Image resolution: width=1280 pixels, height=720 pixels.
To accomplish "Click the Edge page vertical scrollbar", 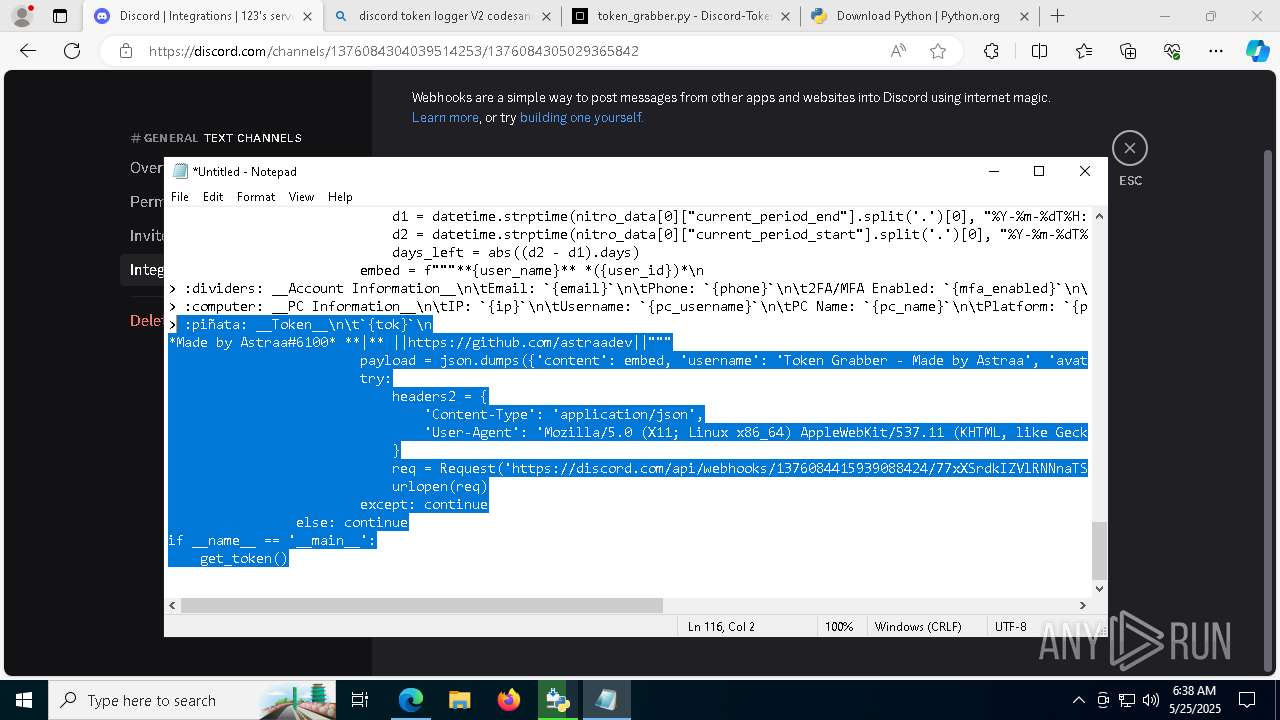I will (x=1269, y=410).
